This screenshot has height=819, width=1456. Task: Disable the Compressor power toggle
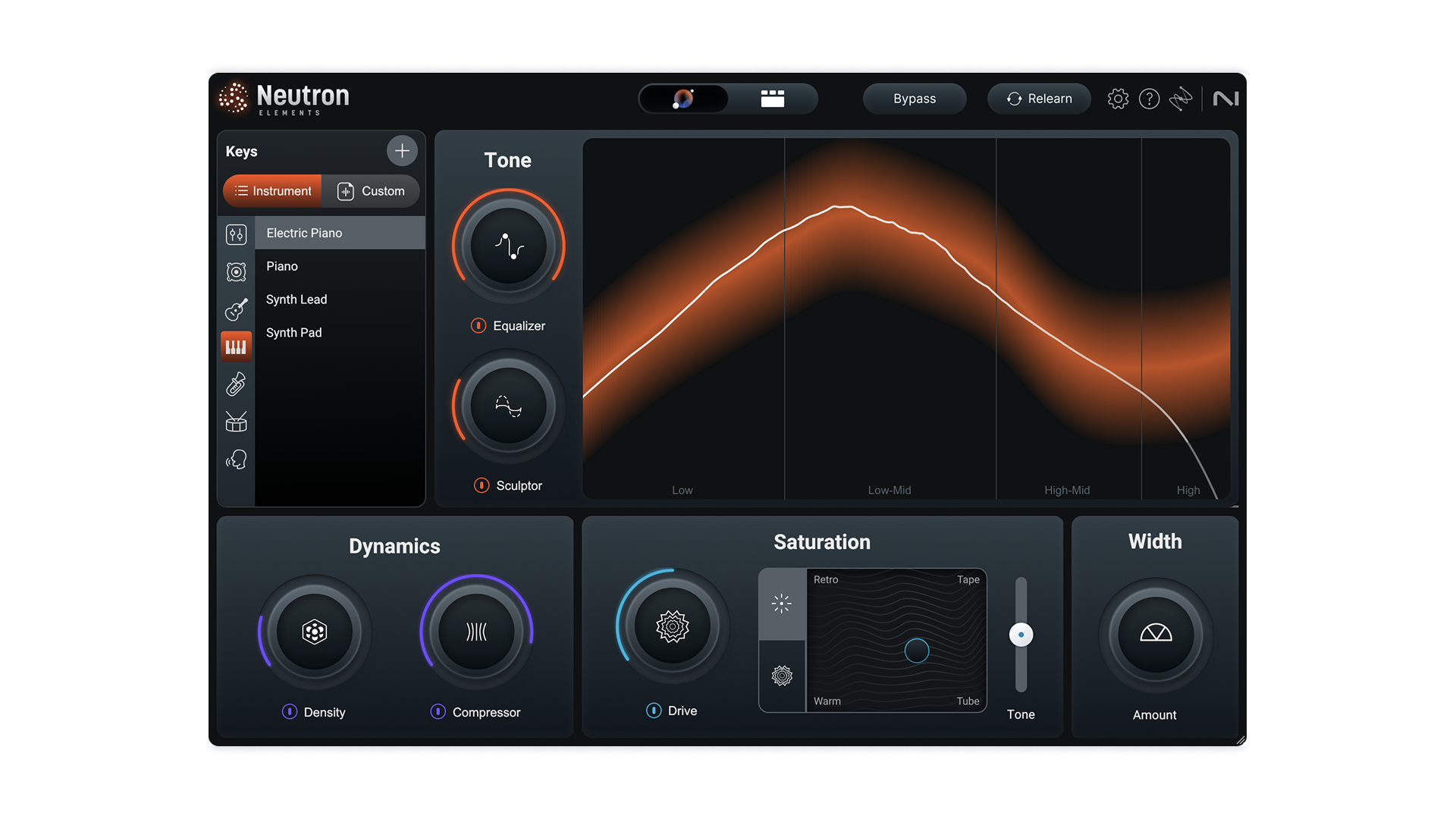coord(438,711)
